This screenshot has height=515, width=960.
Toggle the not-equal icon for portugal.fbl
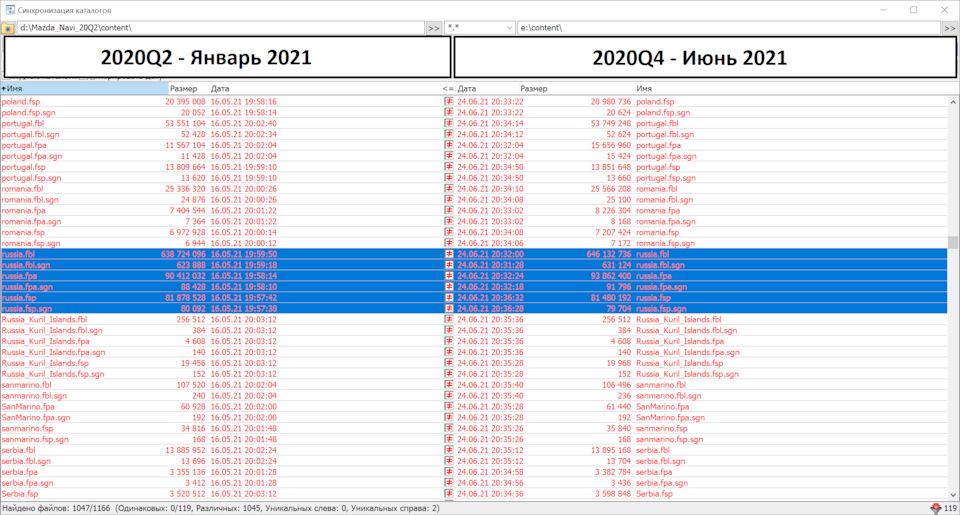point(449,124)
